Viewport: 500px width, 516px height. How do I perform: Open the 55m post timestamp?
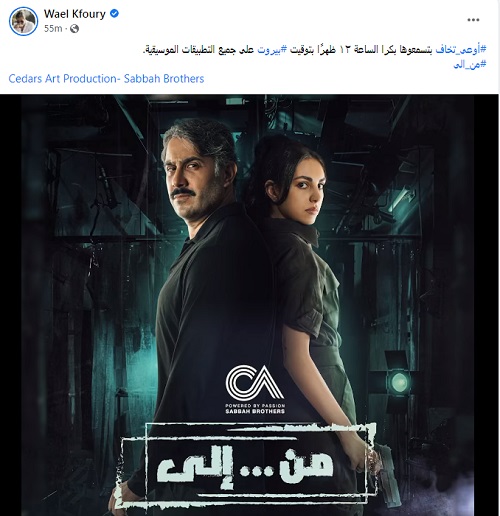click(x=53, y=29)
